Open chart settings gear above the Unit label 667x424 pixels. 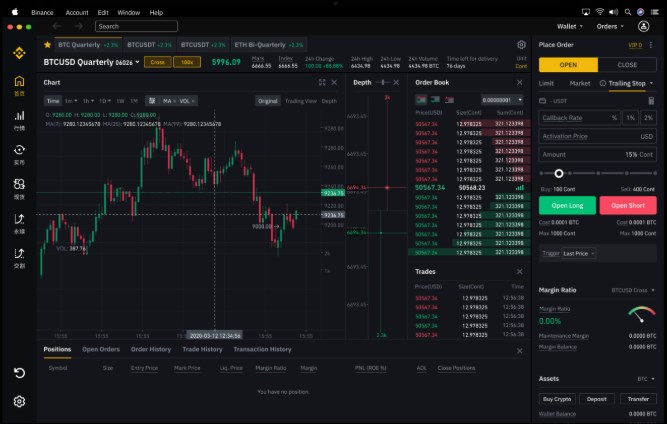coord(521,45)
